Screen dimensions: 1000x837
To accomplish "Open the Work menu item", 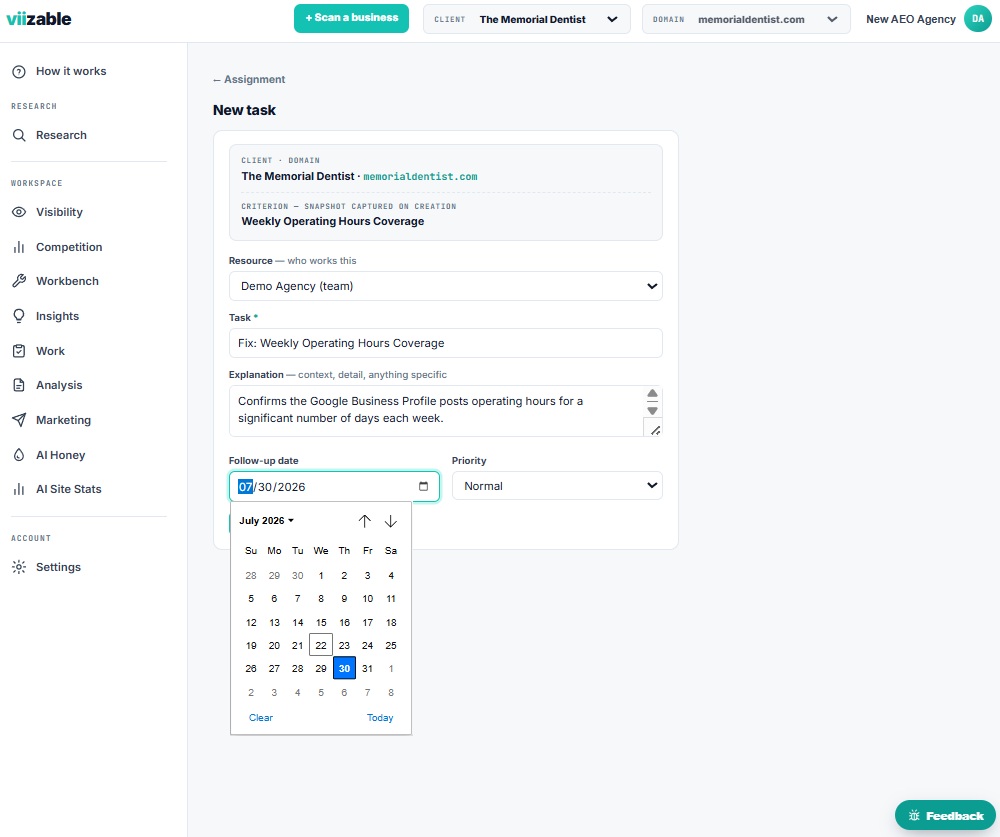I will [x=50, y=351].
